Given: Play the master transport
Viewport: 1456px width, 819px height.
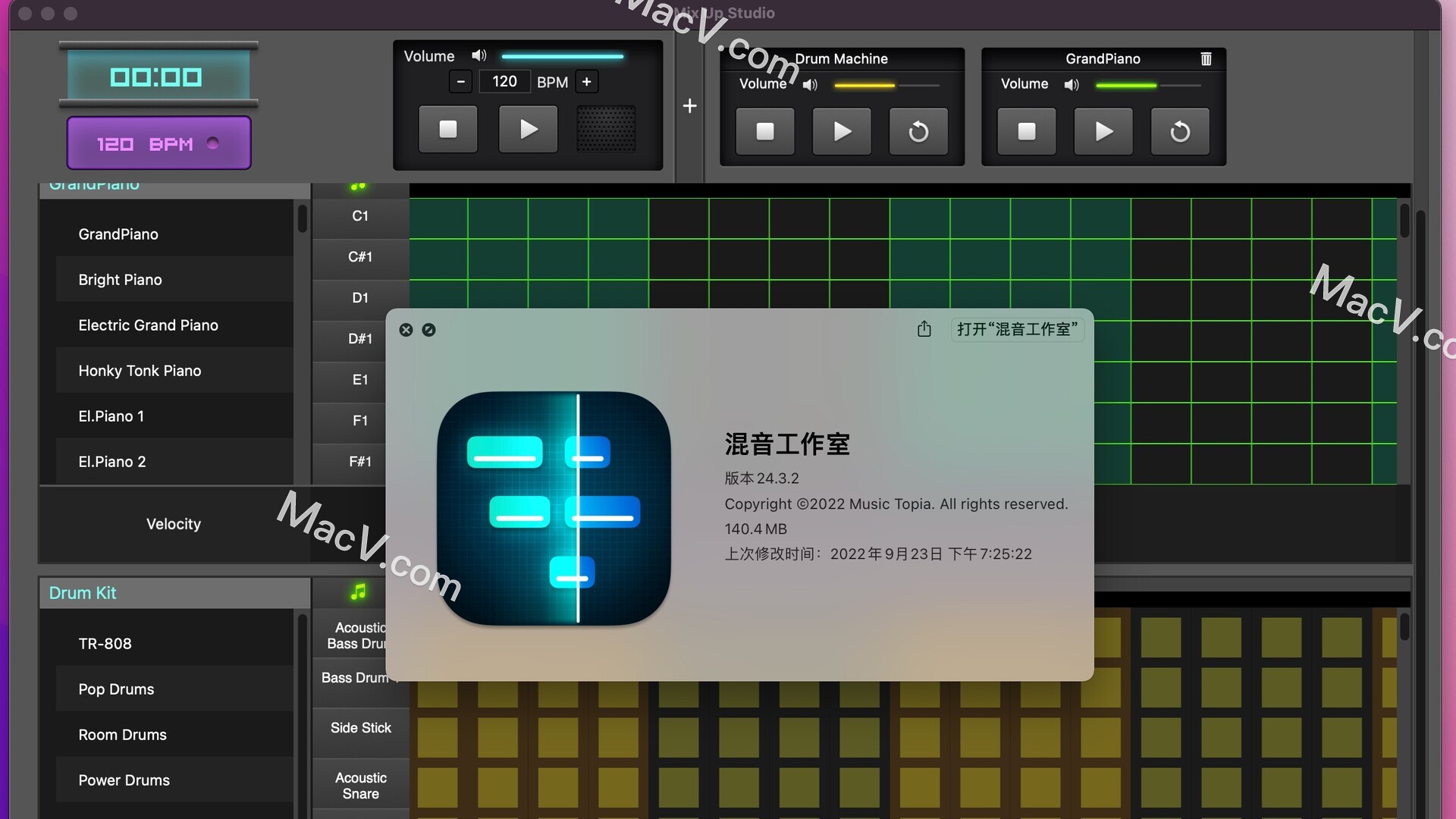Looking at the screenshot, I should click(529, 130).
